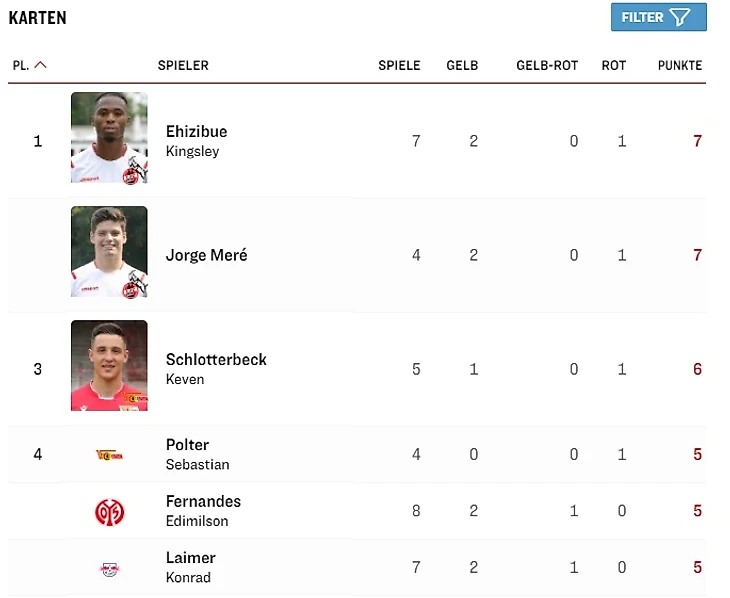Screen dimensions: 730x598
Task: Open Kingsley Ehizibue's player photo
Action: point(109,138)
